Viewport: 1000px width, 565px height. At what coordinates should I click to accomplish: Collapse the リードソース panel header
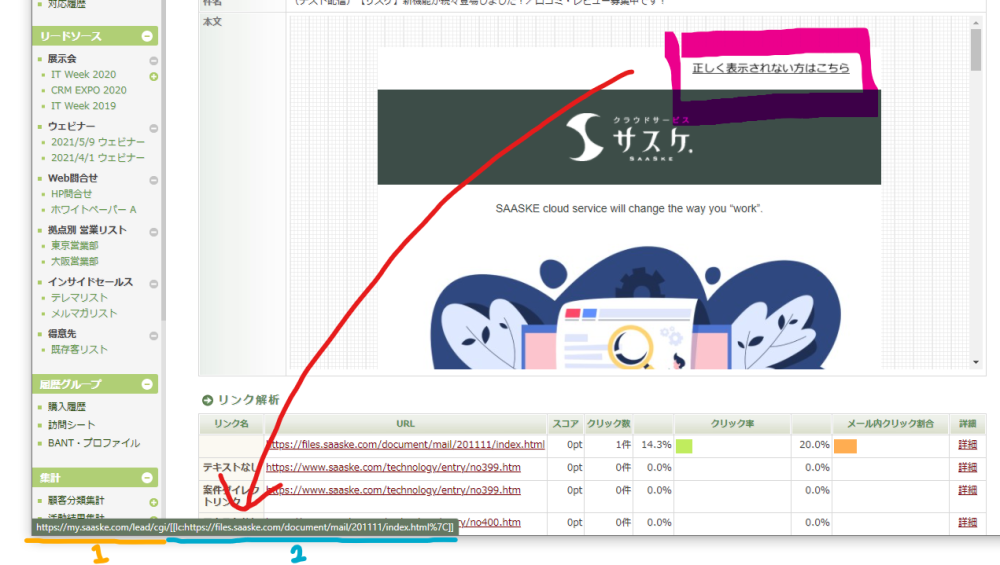click(147, 36)
